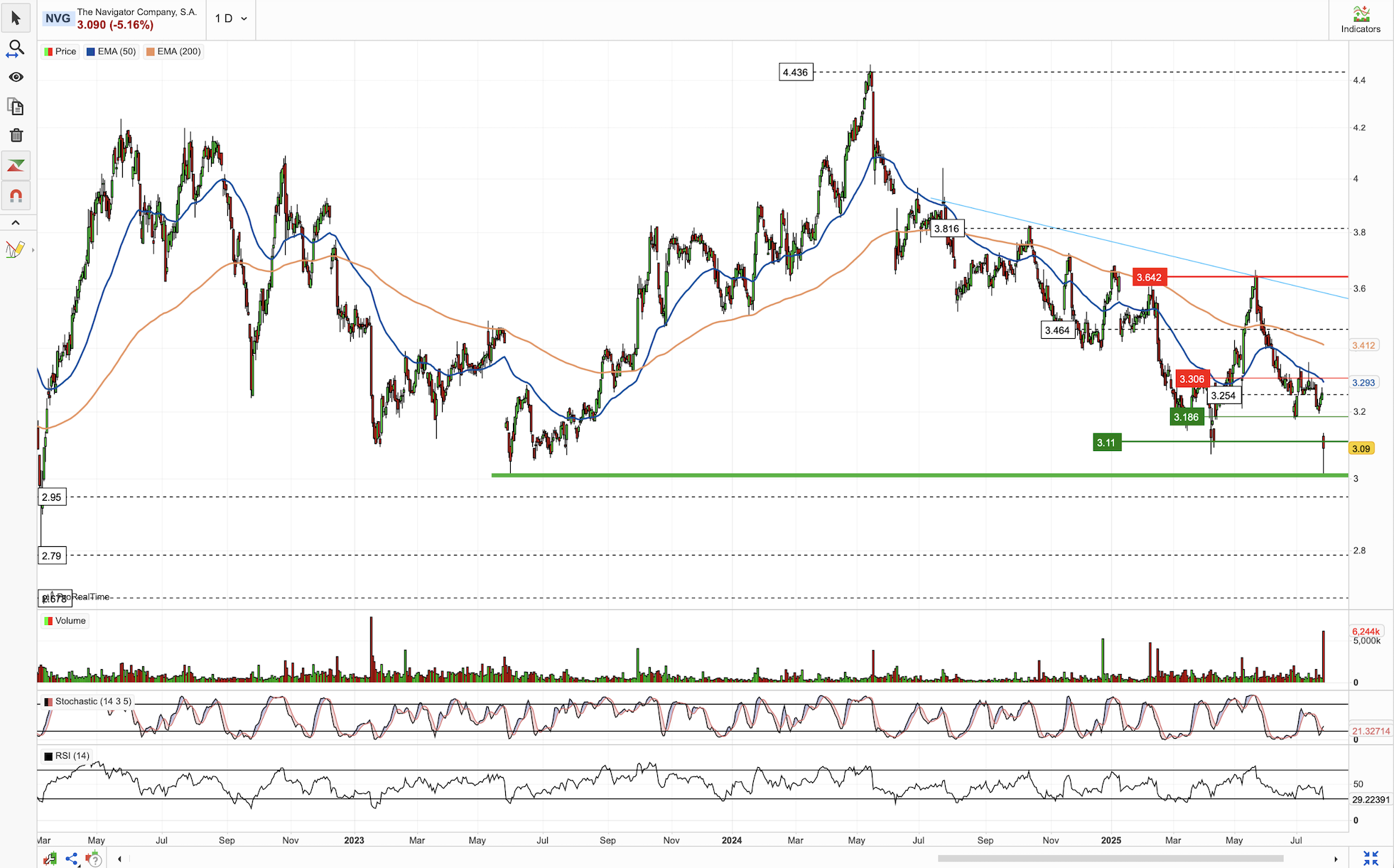Click the red-green trading tool icon

(16, 166)
